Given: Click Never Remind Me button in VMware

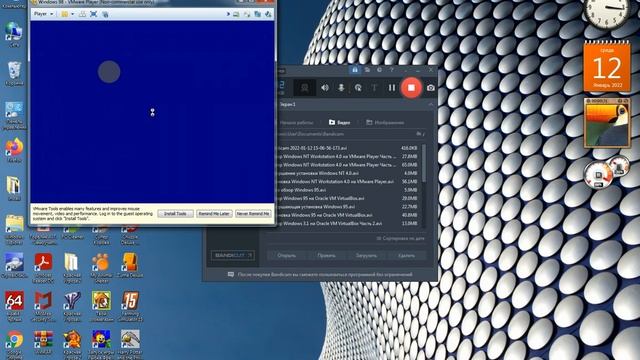Looking at the screenshot, I should [x=253, y=213].
